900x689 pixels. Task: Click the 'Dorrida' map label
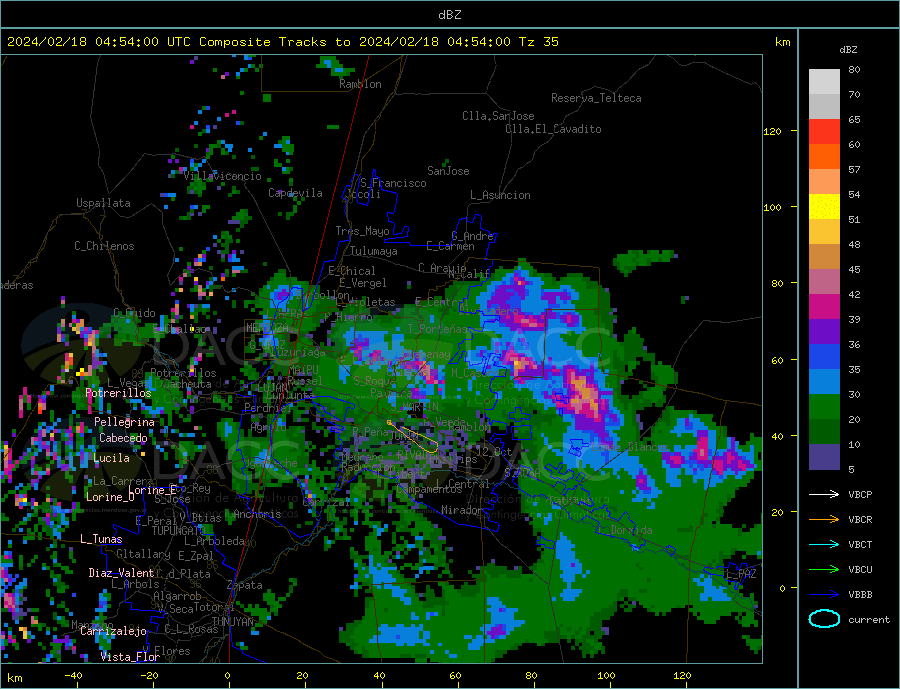click(631, 530)
